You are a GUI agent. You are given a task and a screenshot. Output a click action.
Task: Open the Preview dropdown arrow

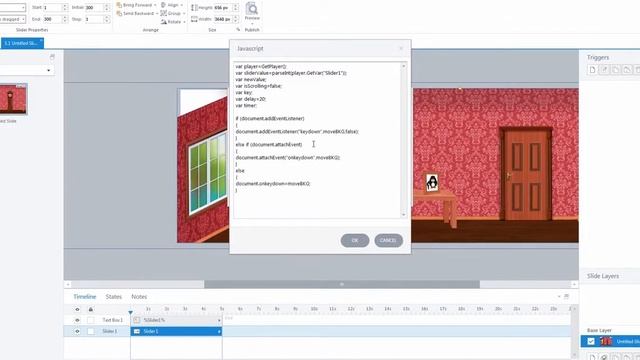pyautogui.click(x=252, y=24)
